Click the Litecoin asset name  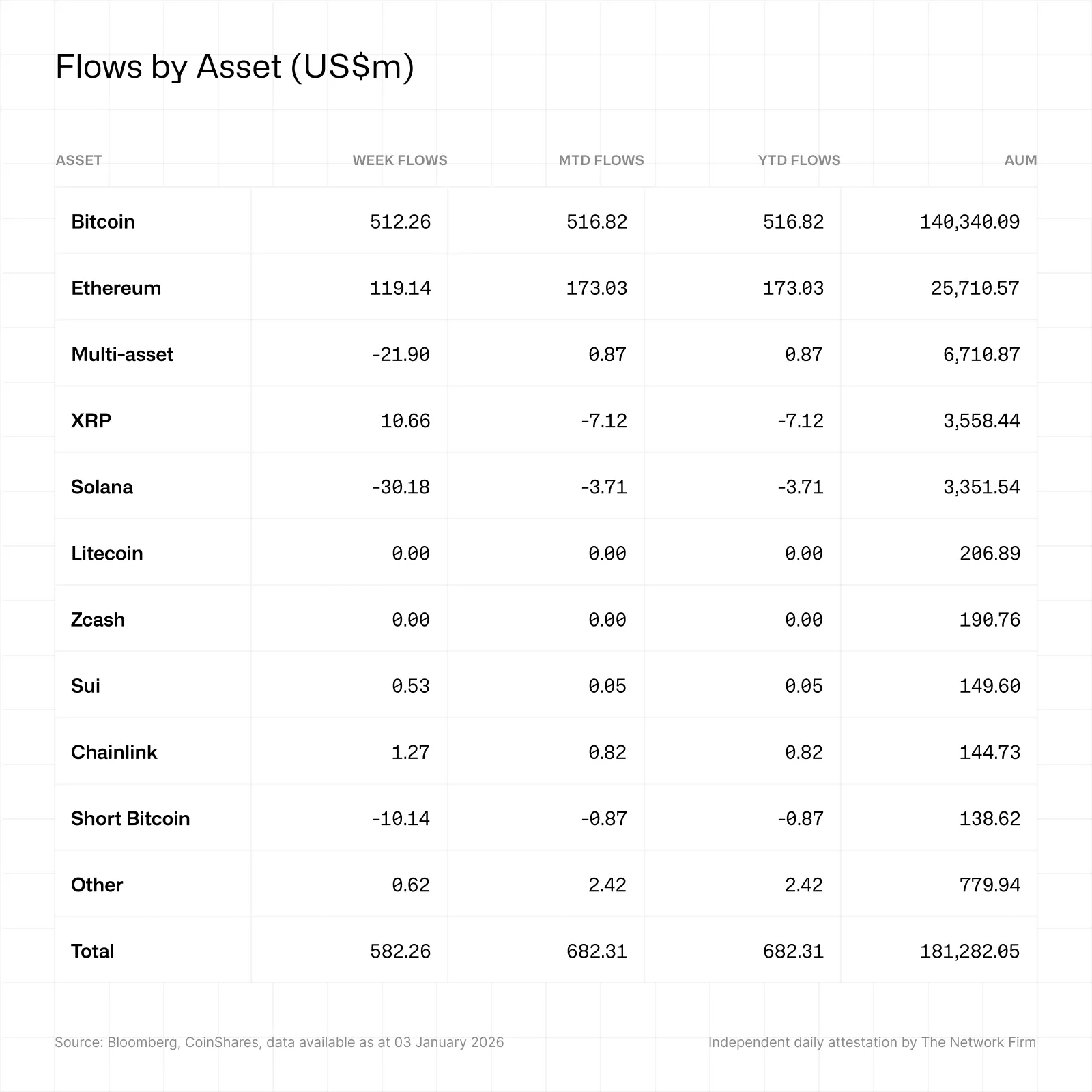pyautogui.click(x=107, y=553)
